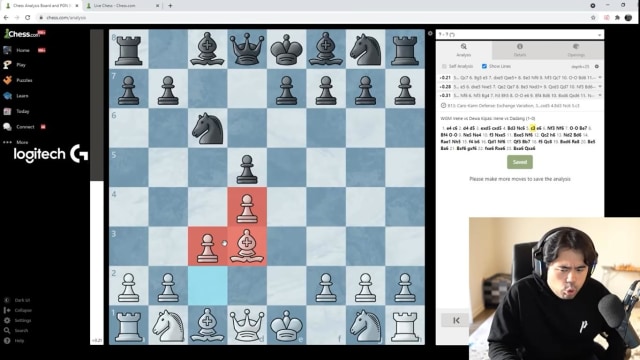Click the Caro-Kann Defense opening name
The width and height of the screenshot is (640, 360).
tap(513, 106)
